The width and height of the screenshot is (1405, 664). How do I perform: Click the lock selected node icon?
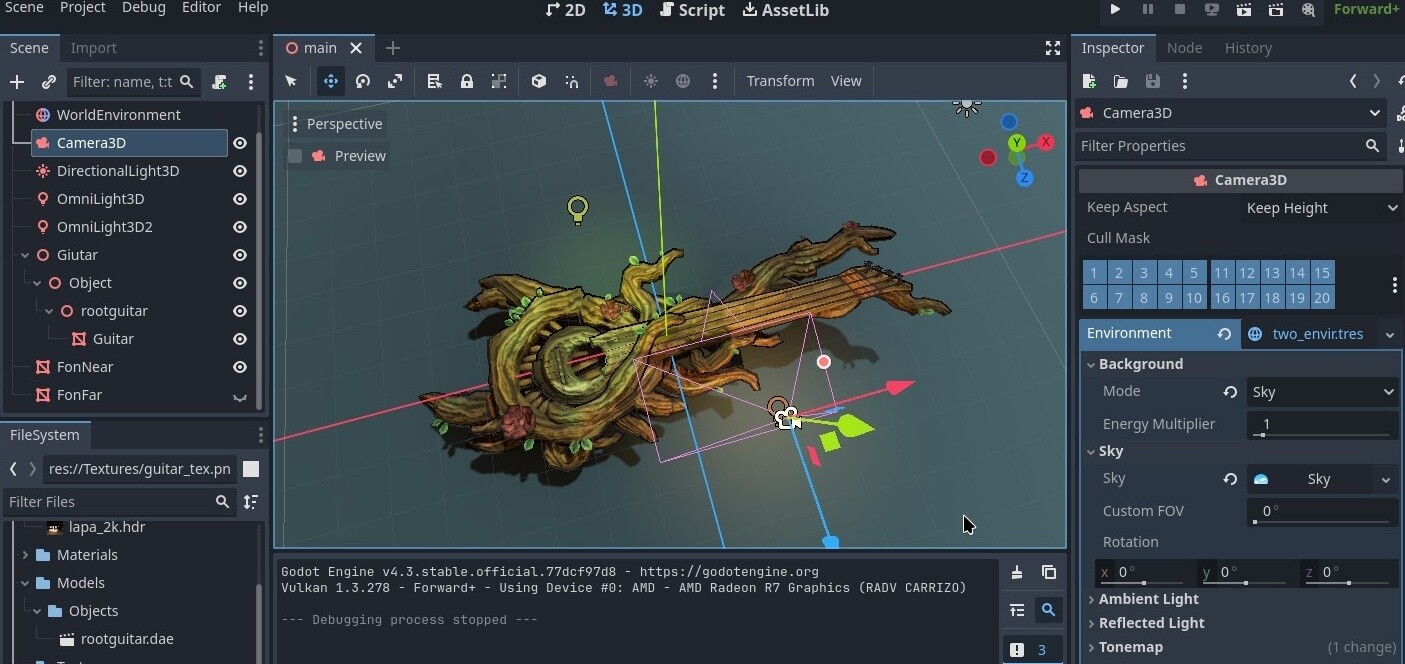tap(466, 81)
